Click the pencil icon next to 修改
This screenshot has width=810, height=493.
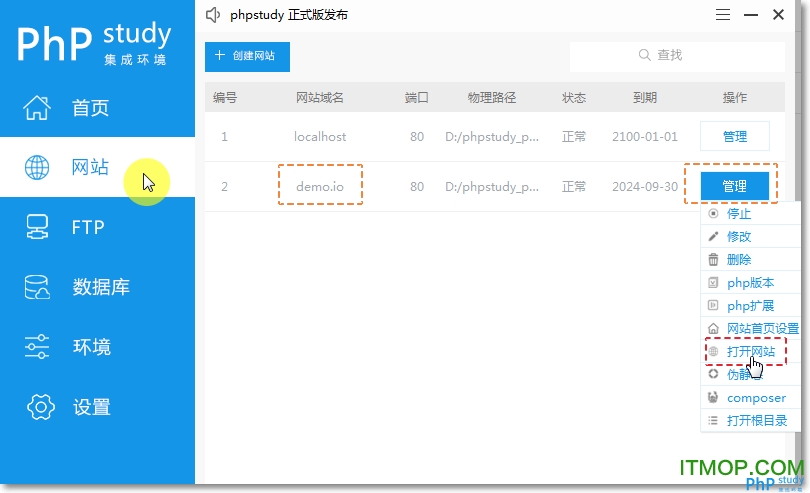713,237
